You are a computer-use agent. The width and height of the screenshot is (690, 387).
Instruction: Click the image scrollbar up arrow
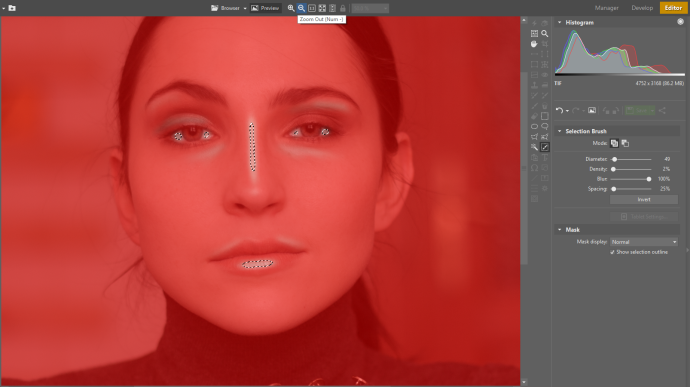tap(524, 20)
